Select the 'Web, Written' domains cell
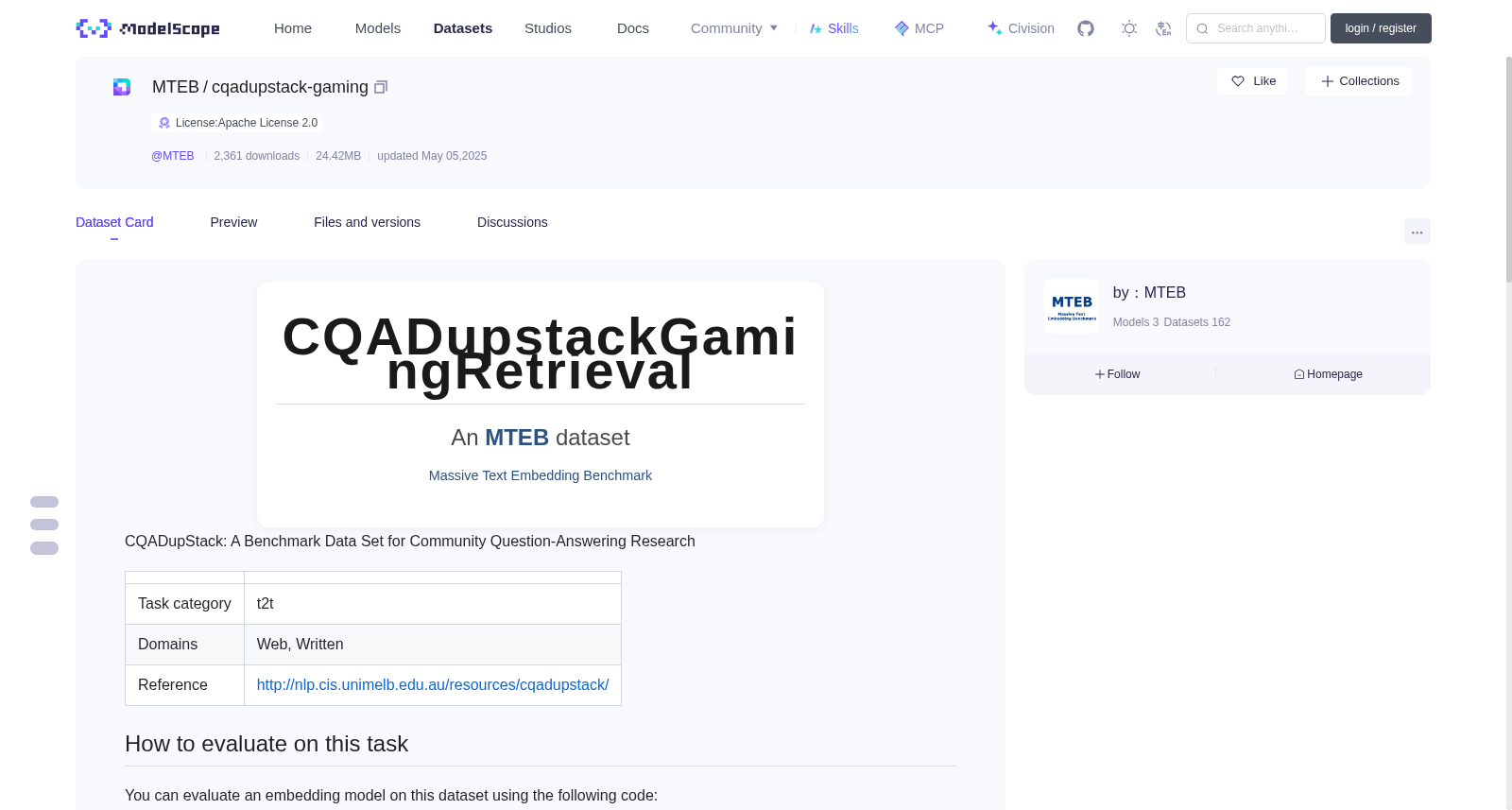This screenshot has height=810, width=1512. (433, 645)
